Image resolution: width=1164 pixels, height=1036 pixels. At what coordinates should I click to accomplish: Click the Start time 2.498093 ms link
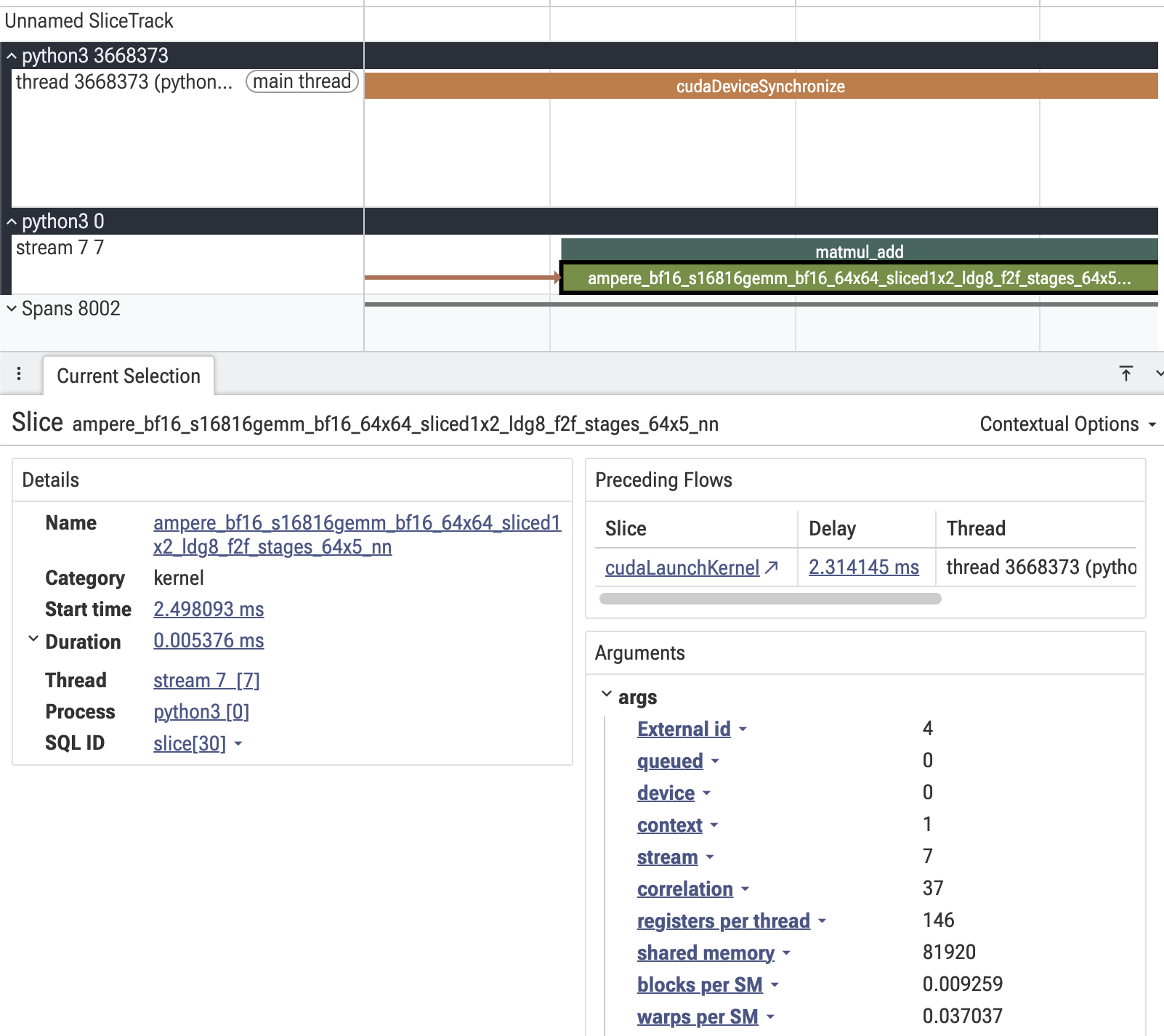[x=209, y=610]
